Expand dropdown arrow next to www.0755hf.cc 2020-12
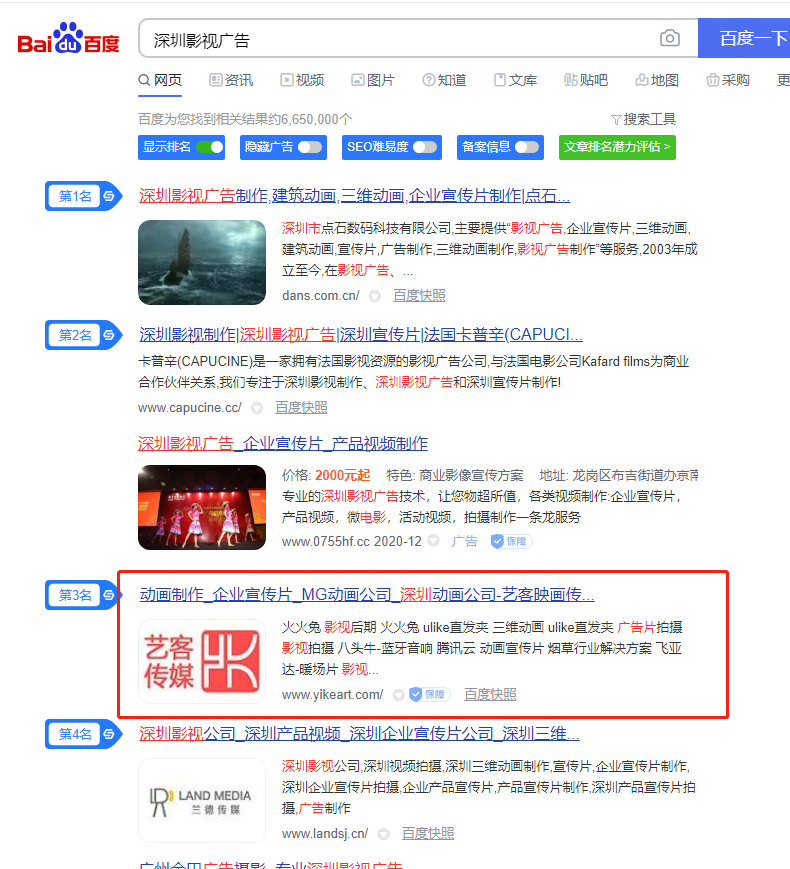This screenshot has height=869, width=790. coord(434,541)
